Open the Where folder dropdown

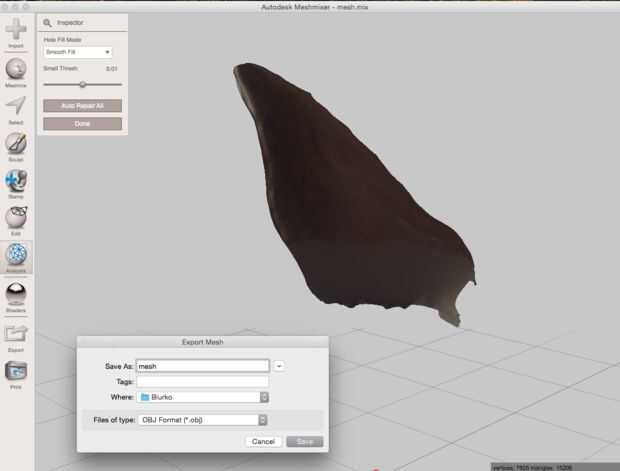point(202,397)
